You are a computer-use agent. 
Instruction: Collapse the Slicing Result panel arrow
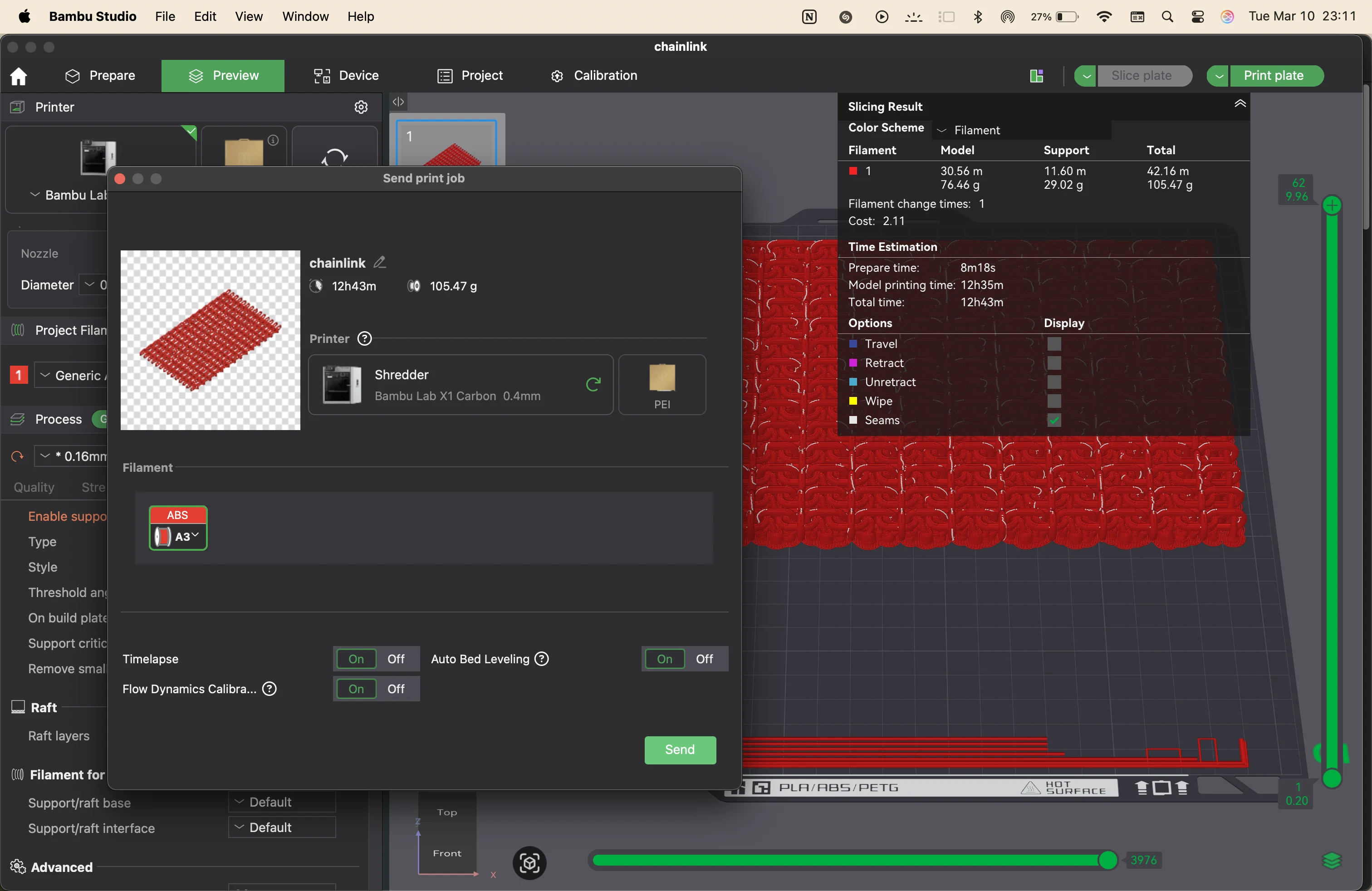pos(1240,104)
